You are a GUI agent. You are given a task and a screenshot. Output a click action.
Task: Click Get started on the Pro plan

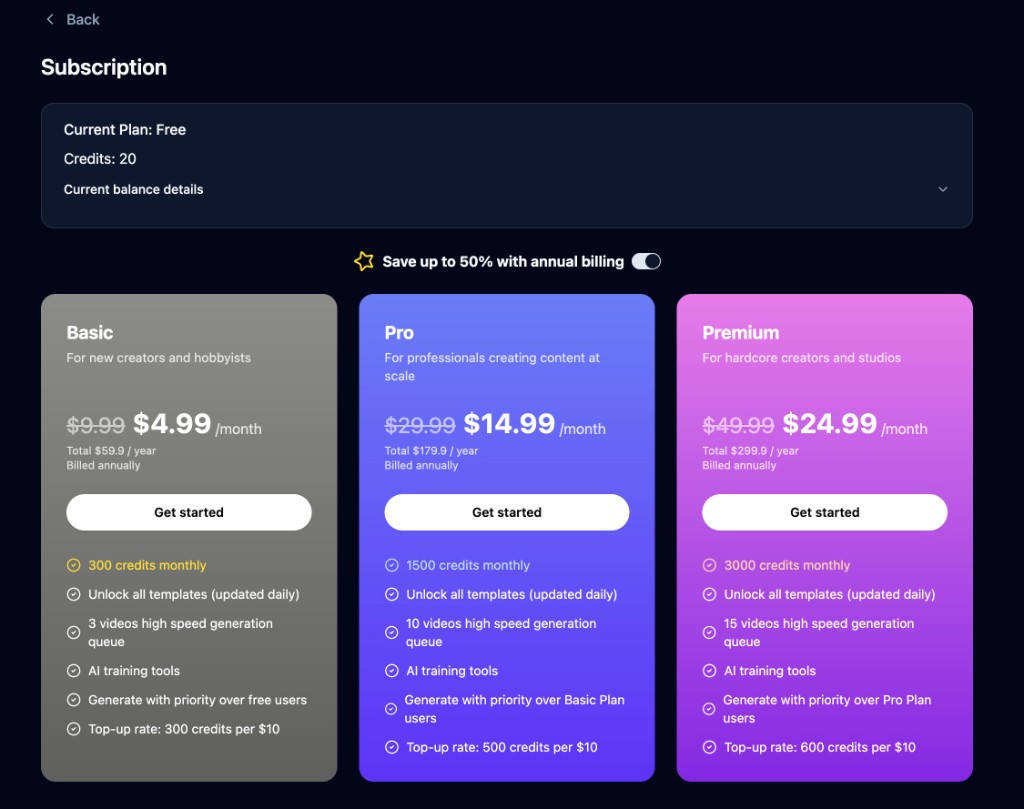[507, 512]
